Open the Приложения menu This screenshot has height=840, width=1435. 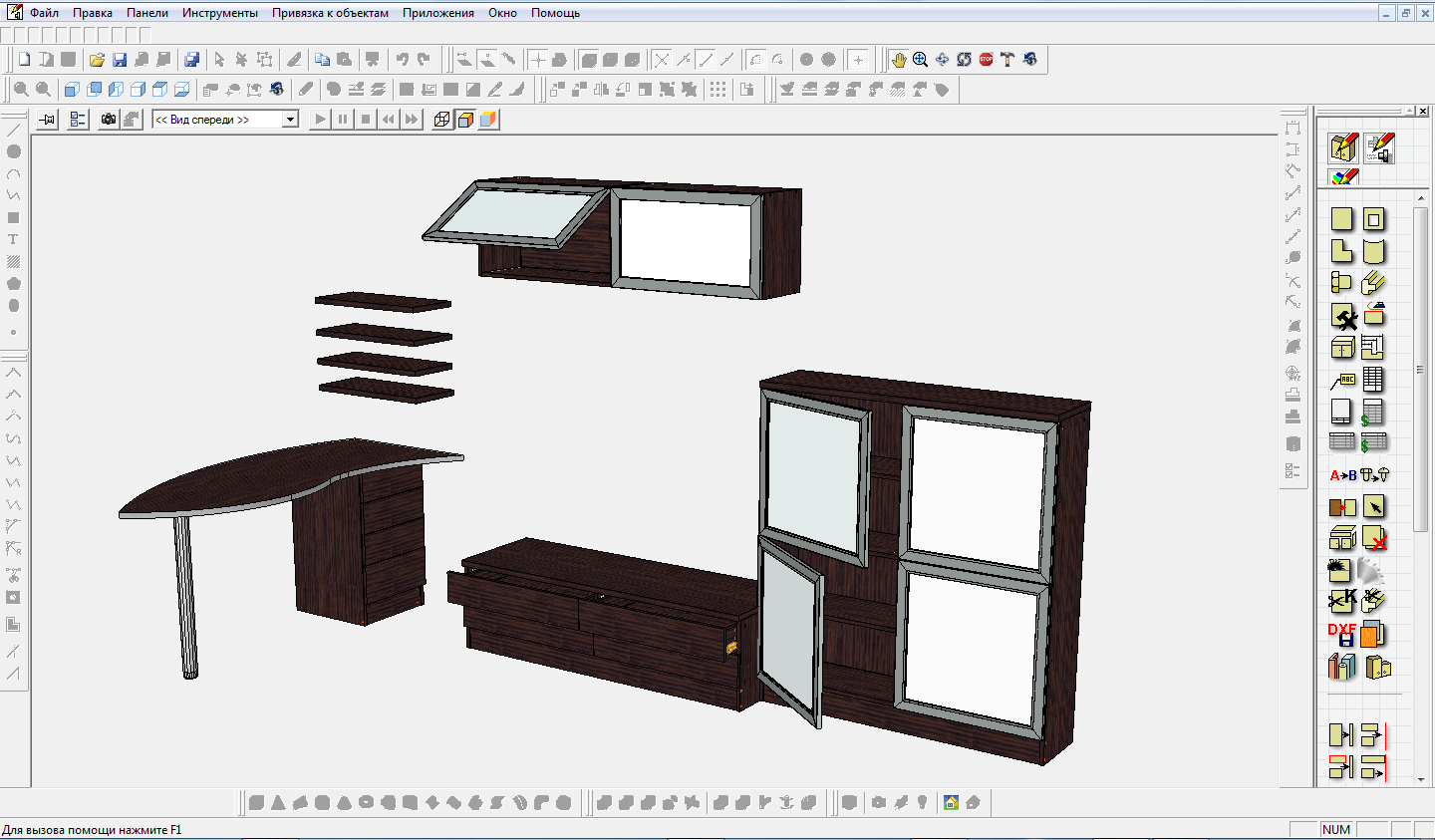coord(438,13)
